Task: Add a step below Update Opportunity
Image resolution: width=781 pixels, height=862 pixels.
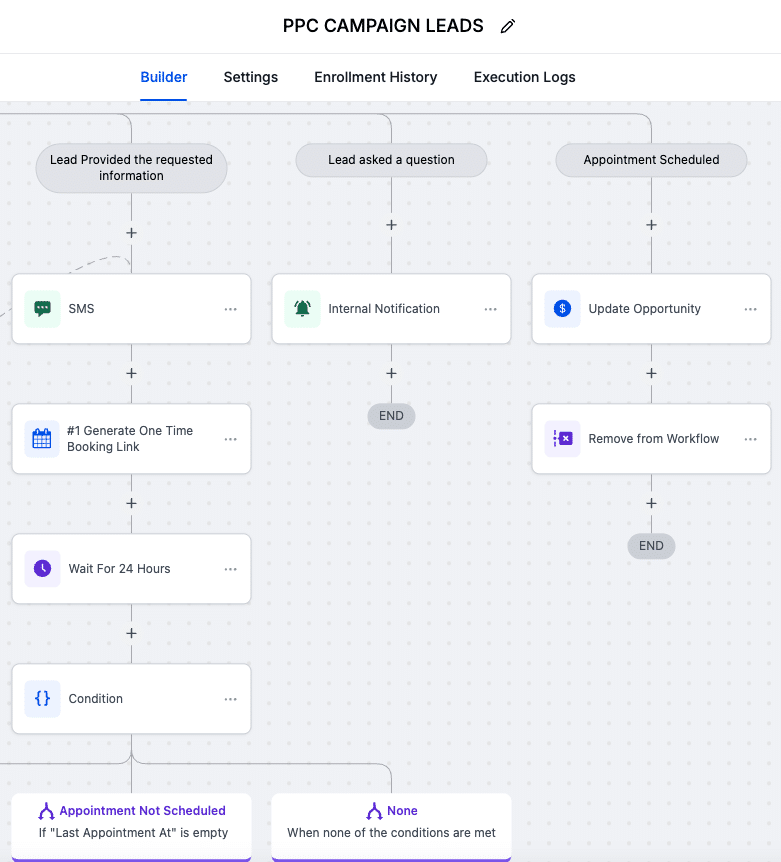Action: (651, 373)
